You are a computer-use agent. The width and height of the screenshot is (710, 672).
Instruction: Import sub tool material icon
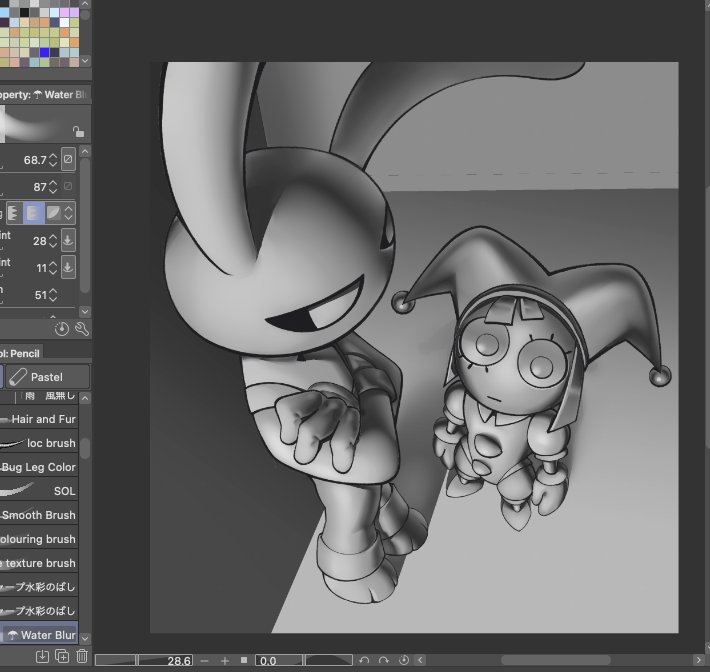(42, 656)
